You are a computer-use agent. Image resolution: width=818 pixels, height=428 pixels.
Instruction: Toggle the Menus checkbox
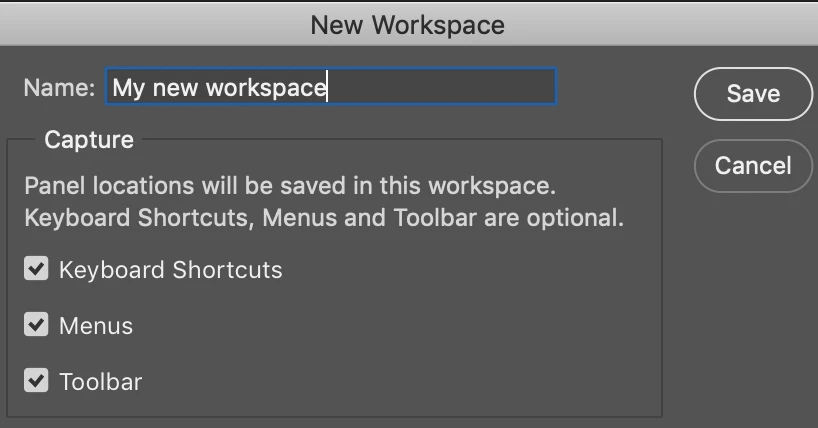tap(36, 325)
